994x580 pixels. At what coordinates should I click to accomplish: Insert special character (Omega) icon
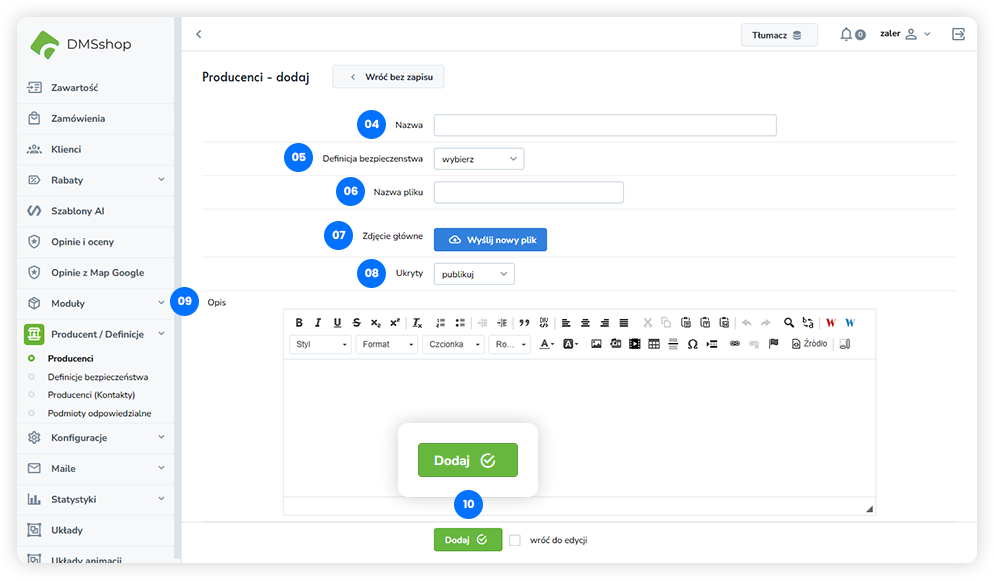coord(692,344)
